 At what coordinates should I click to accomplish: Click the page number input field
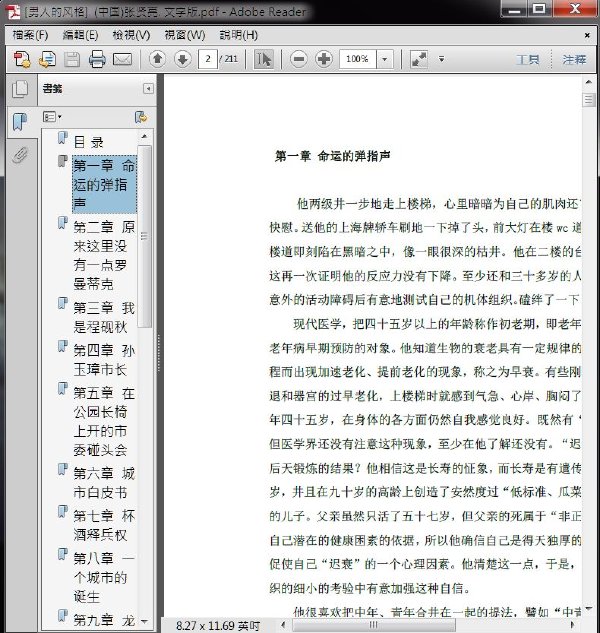pos(208,59)
